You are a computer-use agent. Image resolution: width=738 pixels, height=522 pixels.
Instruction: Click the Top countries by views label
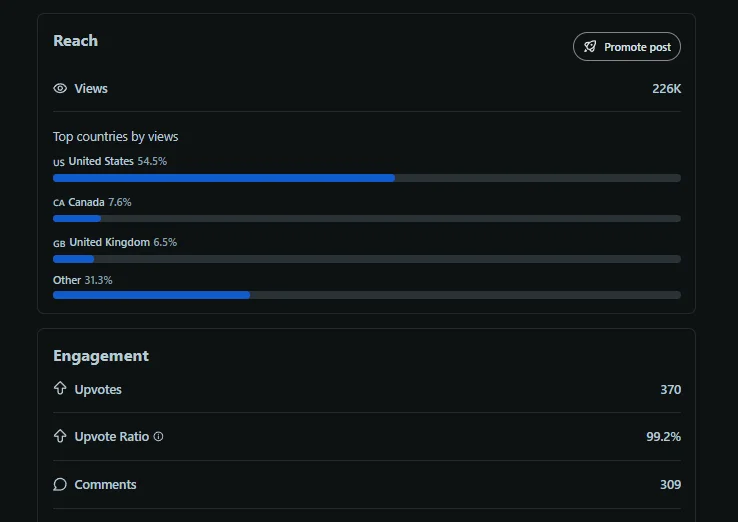[115, 137]
